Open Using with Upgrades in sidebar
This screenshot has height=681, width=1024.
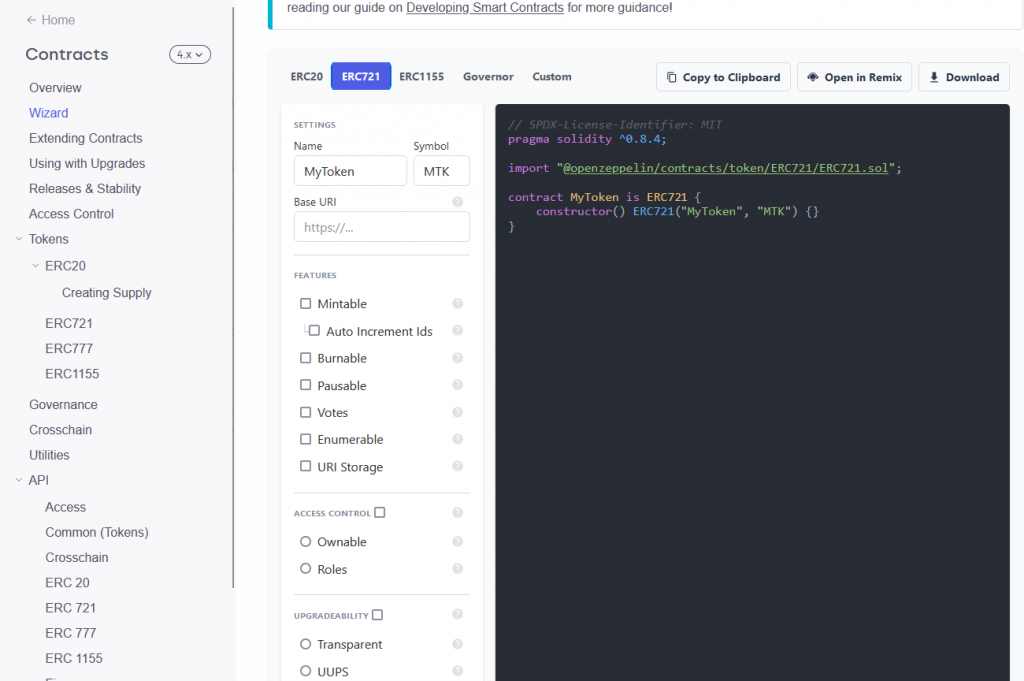tap(87, 163)
